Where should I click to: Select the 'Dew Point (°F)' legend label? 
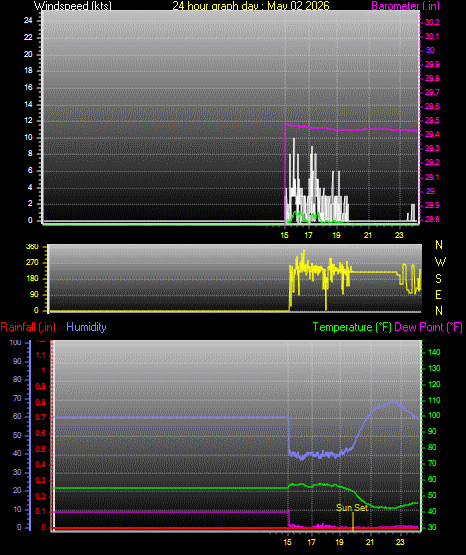tap(428, 327)
